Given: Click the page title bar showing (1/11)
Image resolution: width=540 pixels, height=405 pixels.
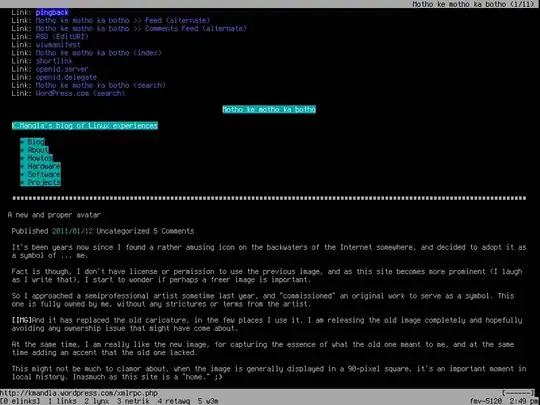Looking at the screenshot, I should tap(474, 4).
